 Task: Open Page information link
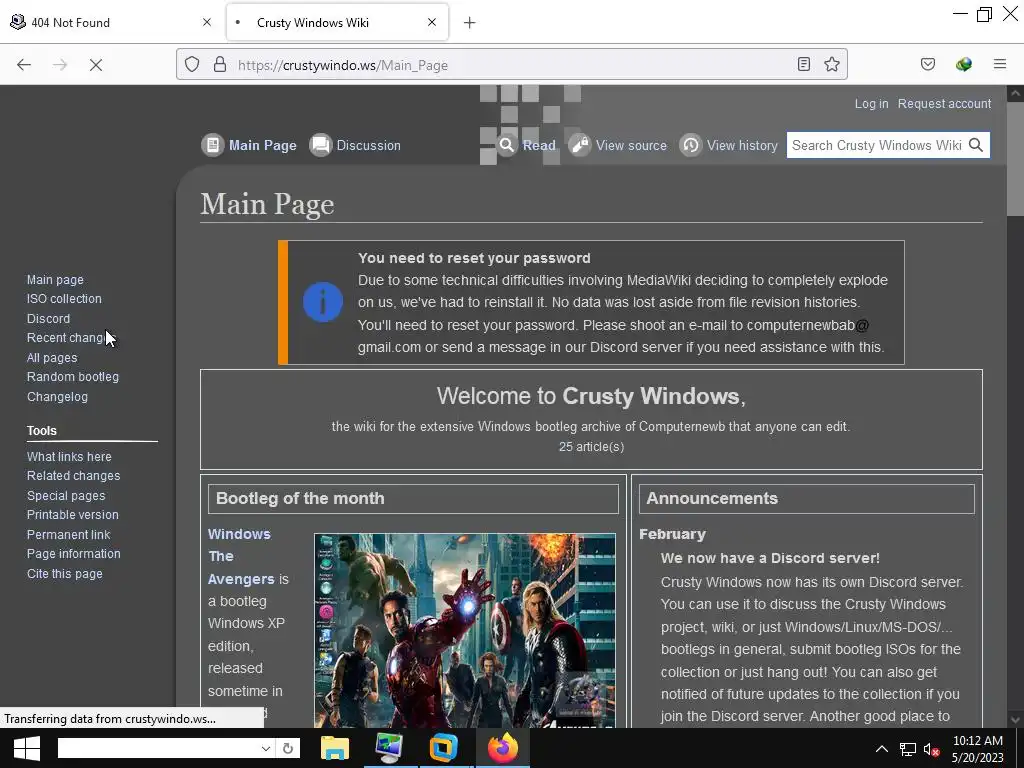tap(73, 554)
